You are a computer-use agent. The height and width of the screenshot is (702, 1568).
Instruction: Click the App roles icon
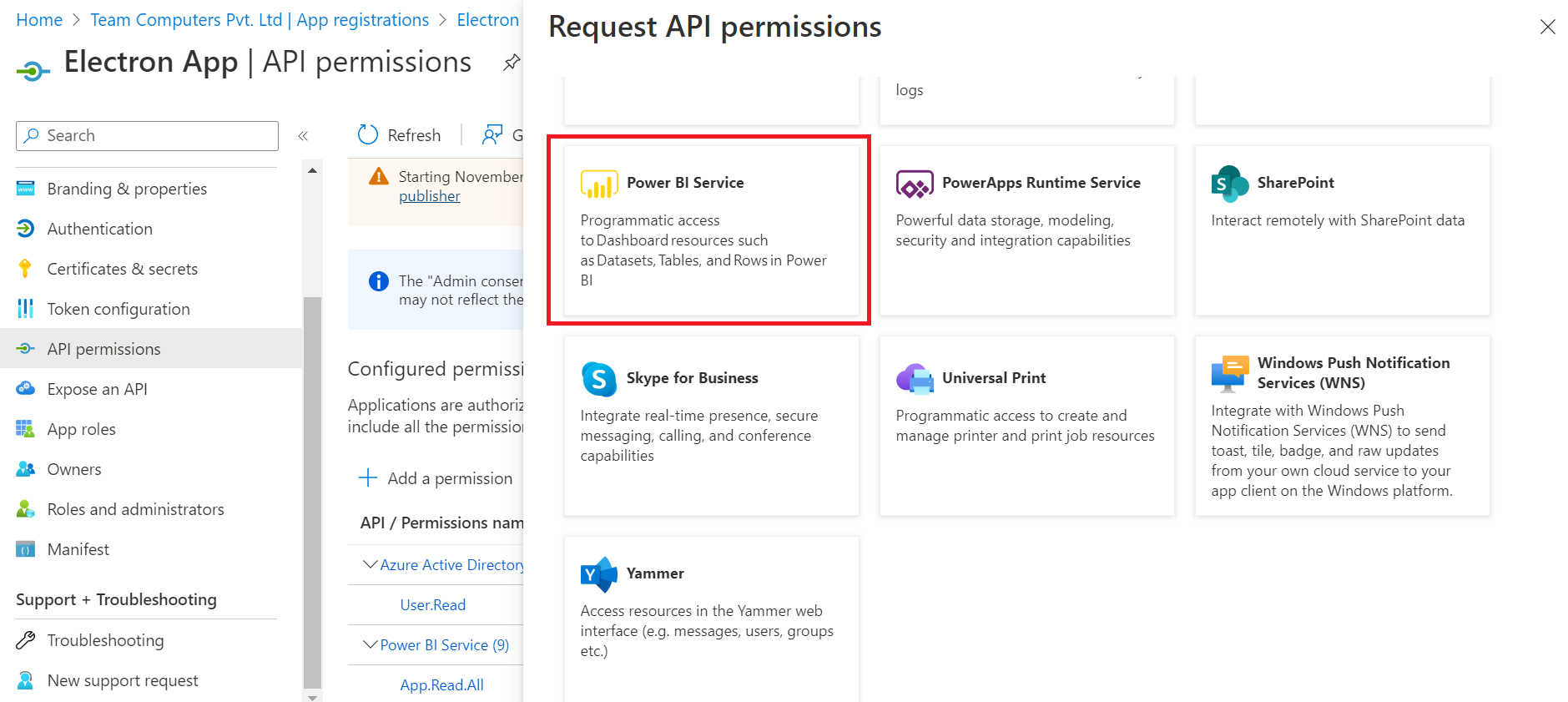(26, 429)
